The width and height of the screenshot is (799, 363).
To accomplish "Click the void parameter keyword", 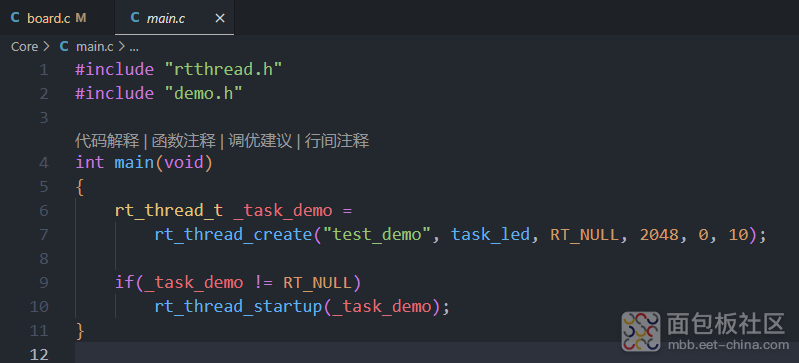I will (x=183, y=163).
